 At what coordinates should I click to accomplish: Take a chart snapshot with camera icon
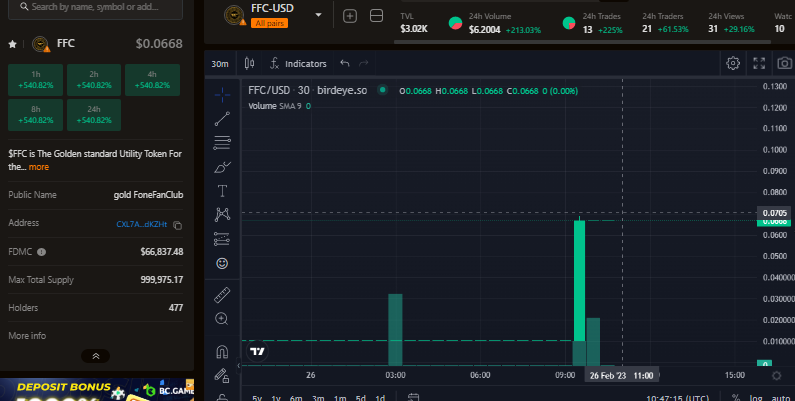(x=784, y=63)
